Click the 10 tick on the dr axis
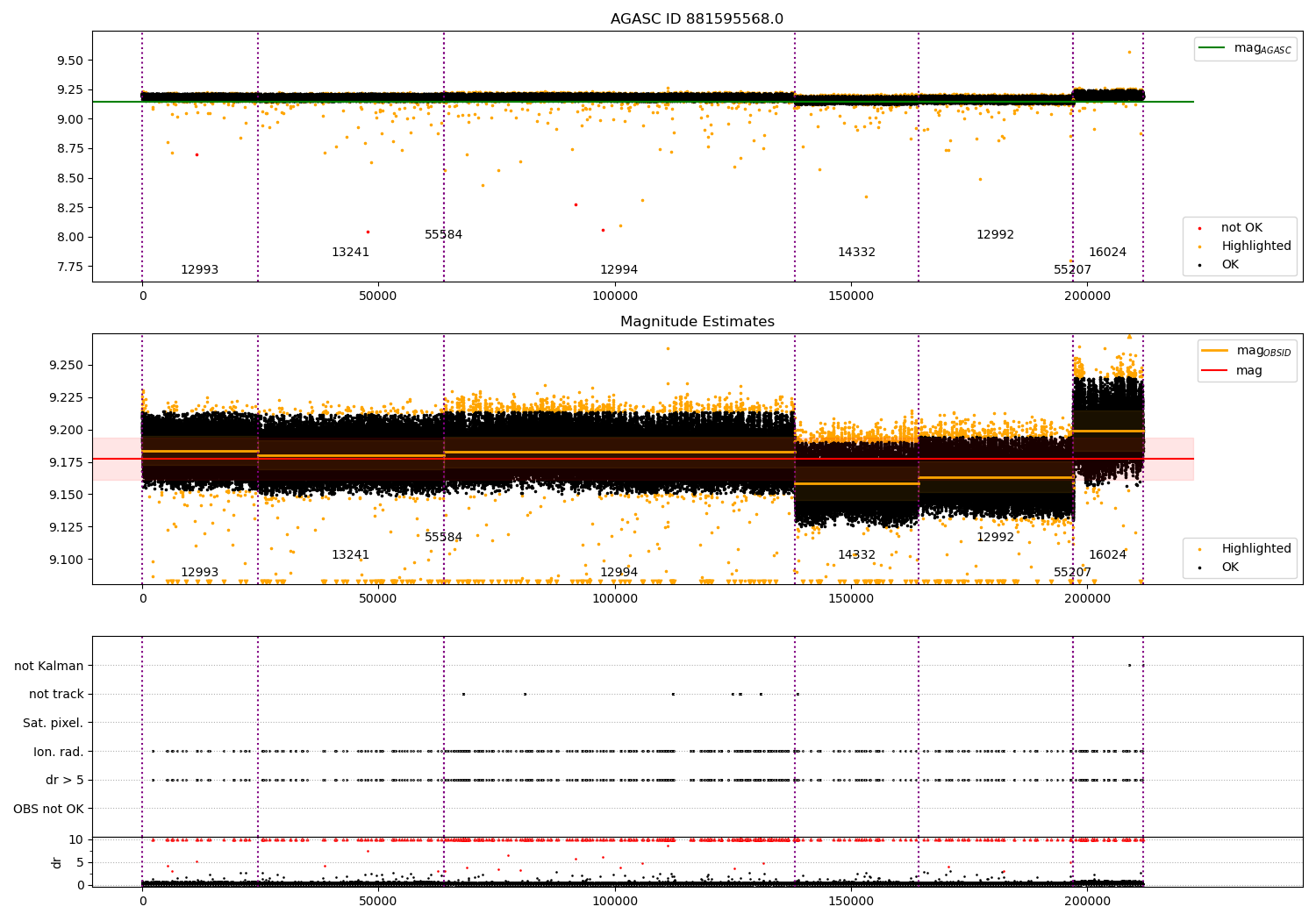Viewport: 1316px width, 921px height. coord(76,839)
